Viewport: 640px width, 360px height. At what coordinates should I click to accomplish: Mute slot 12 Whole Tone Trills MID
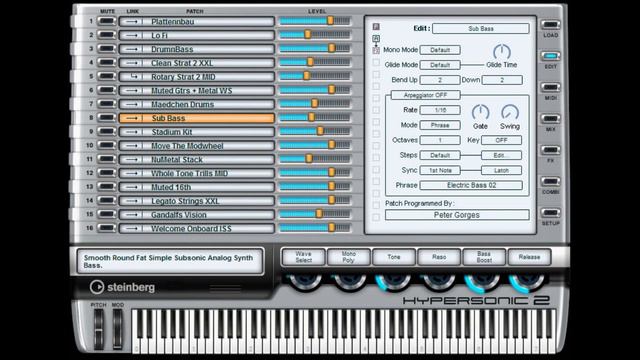(x=107, y=173)
